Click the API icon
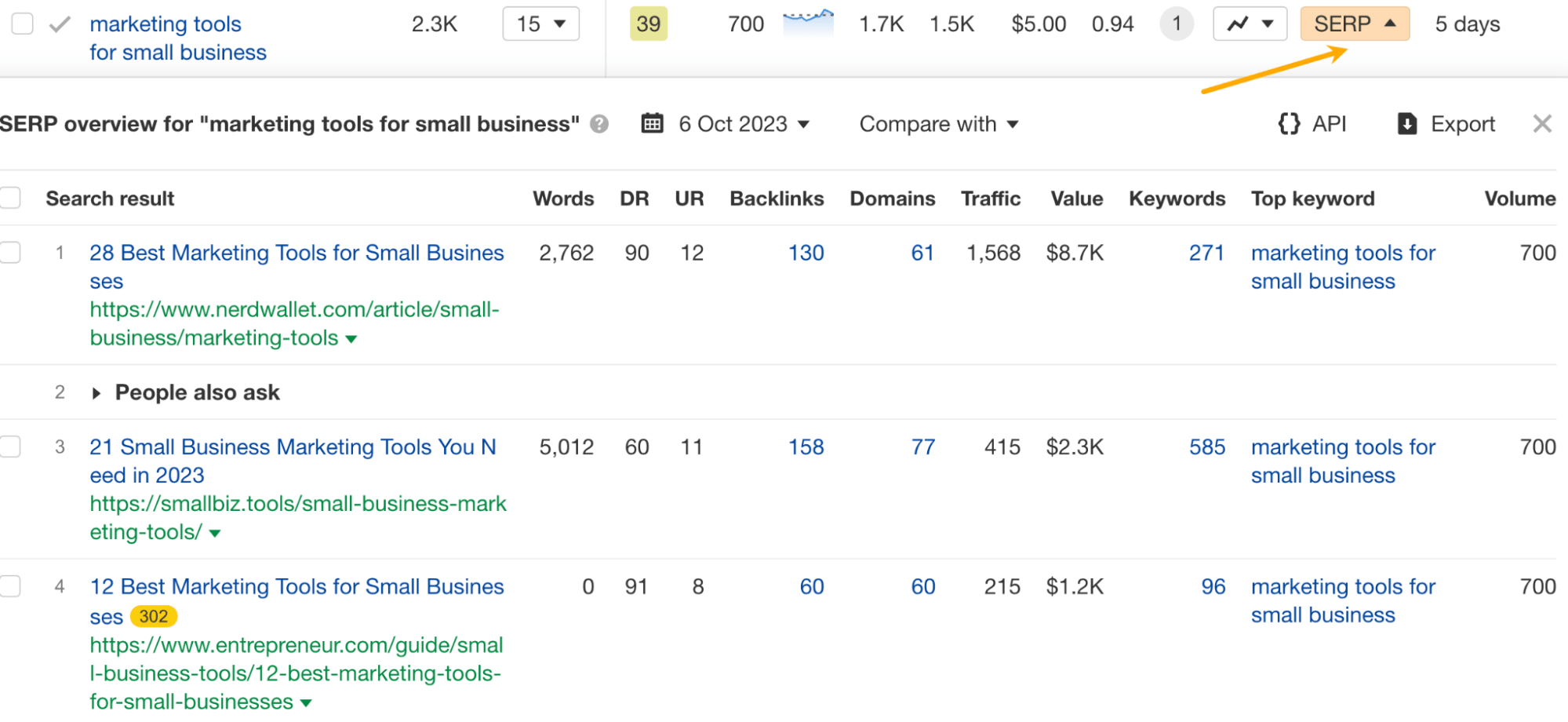 pos(1290,123)
